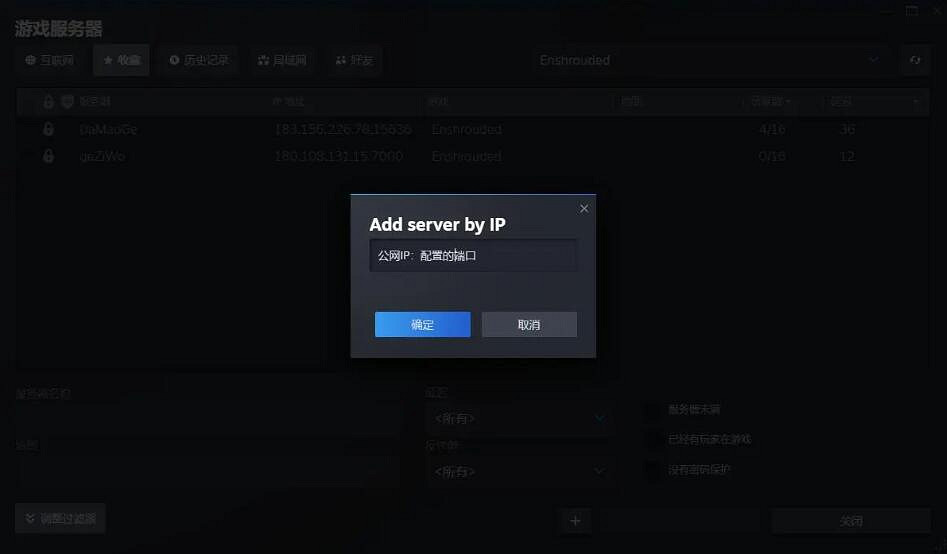Open the 反作弊 filter dropdown
The image size is (947, 554).
tap(517, 470)
